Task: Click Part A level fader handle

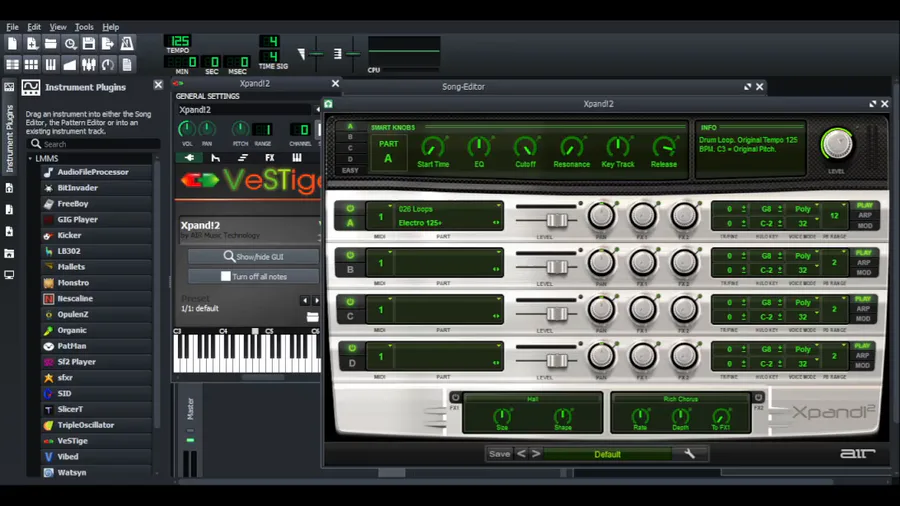Action: click(556, 220)
